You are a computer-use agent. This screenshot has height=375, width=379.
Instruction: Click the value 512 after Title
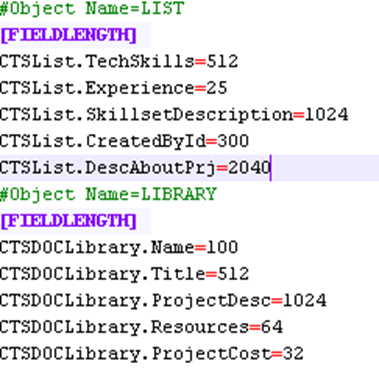(233, 274)
